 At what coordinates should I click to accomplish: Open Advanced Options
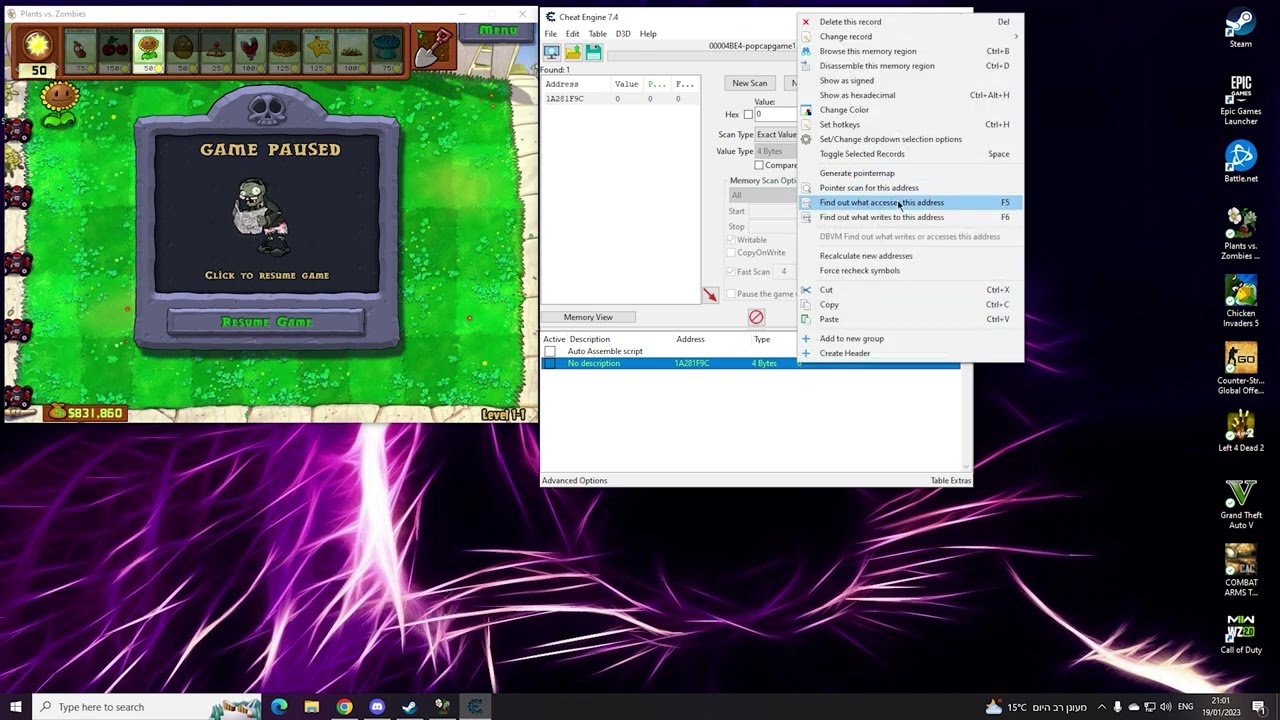click(x=574, y=481)
